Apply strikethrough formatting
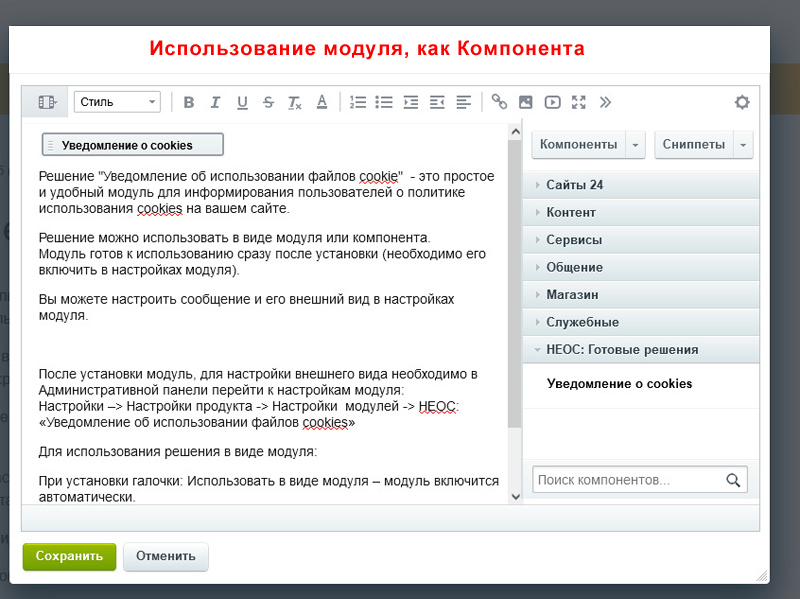This screenshot has width=800, height=599. coord(267,102)
